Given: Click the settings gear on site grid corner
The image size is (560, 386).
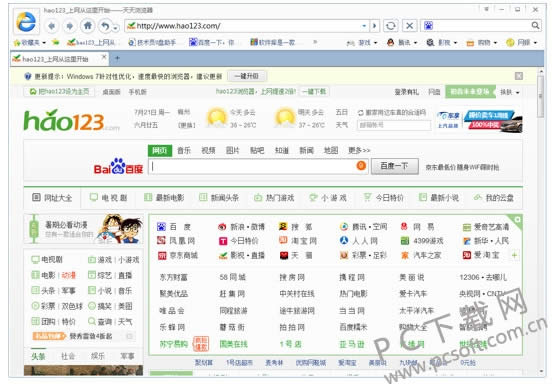Looking at the screenshot, I should pyautogui.click(x=517, y=219).
